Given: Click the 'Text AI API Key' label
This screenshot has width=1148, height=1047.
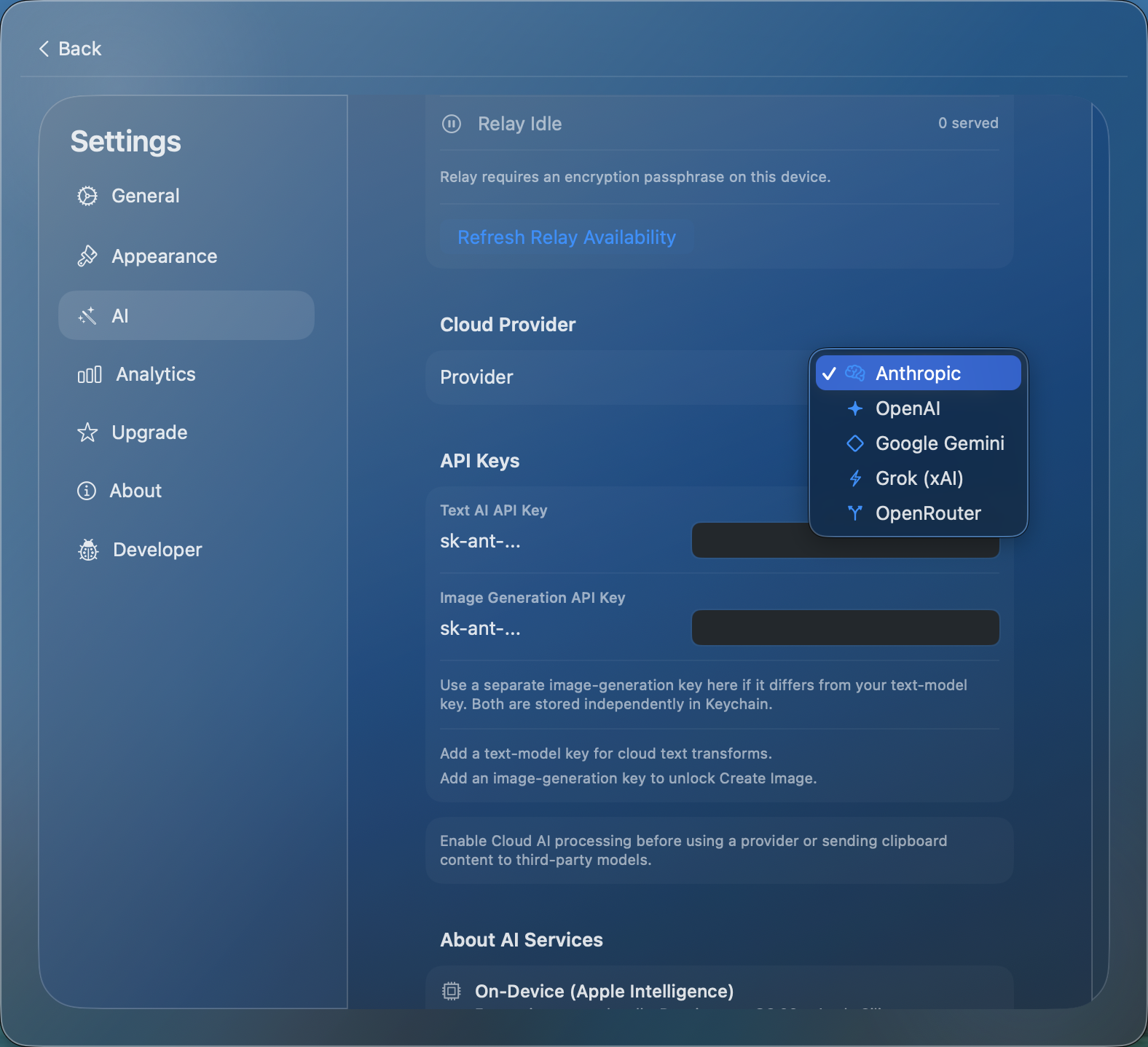Looking at the screenshot, I should [493, 510].
